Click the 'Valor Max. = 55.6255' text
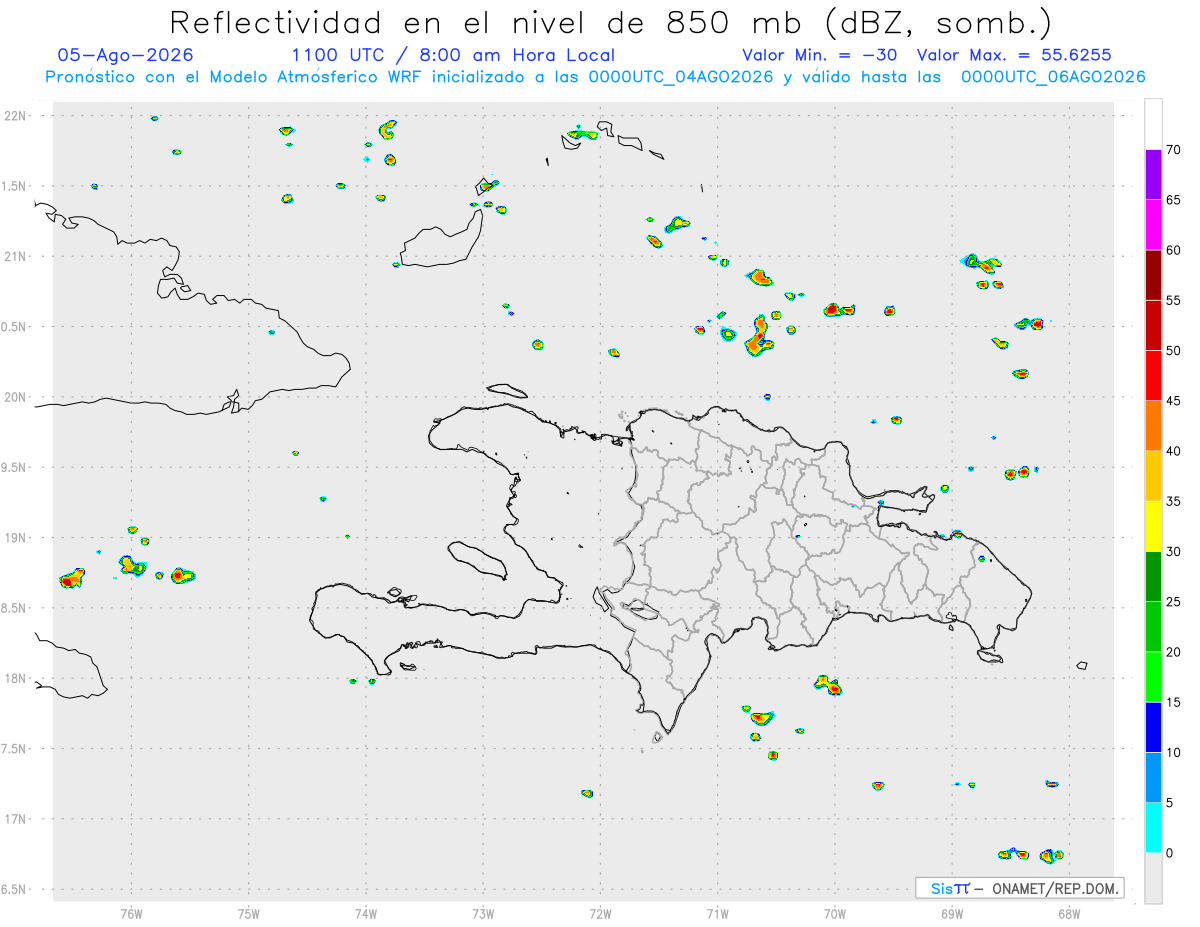Screen dimensions: 1200x927 tap(1014, 55)
